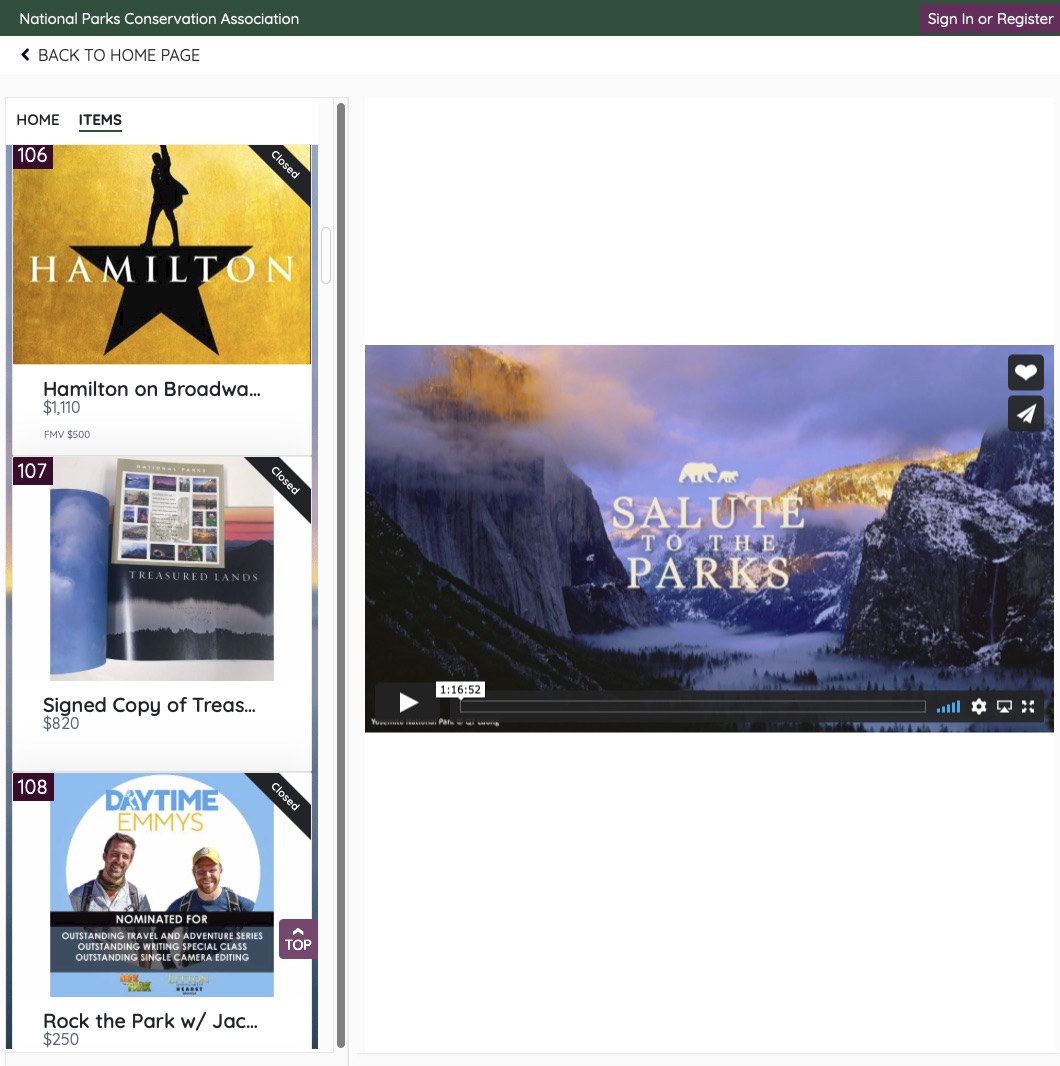Click the back chevron arrow icon
The image size is (1060, 1066).
(25, 54)
